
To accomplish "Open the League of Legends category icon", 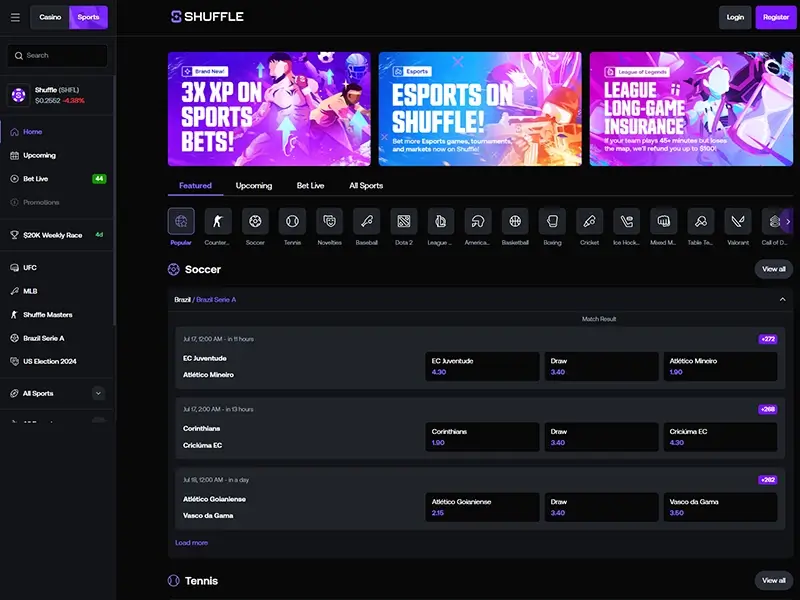I will [x=441, y=221].
